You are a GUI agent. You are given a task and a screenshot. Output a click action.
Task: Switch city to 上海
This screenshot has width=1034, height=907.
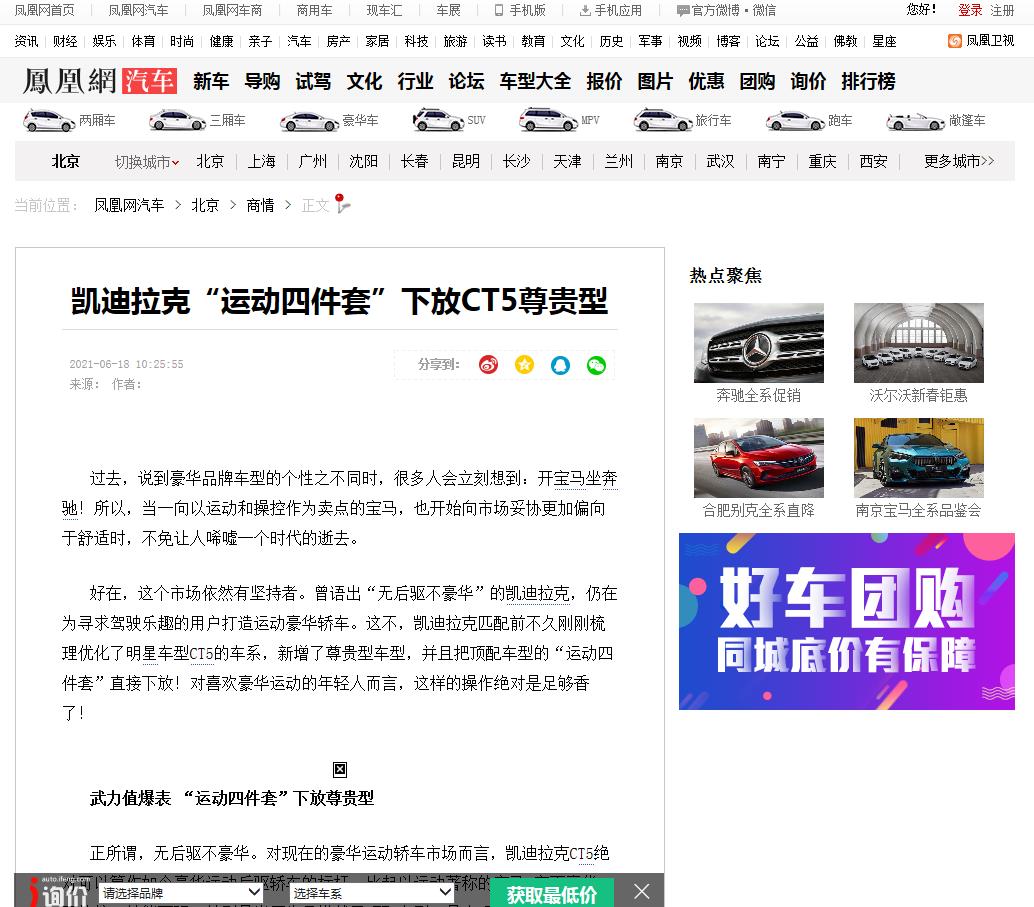(261, 162)
